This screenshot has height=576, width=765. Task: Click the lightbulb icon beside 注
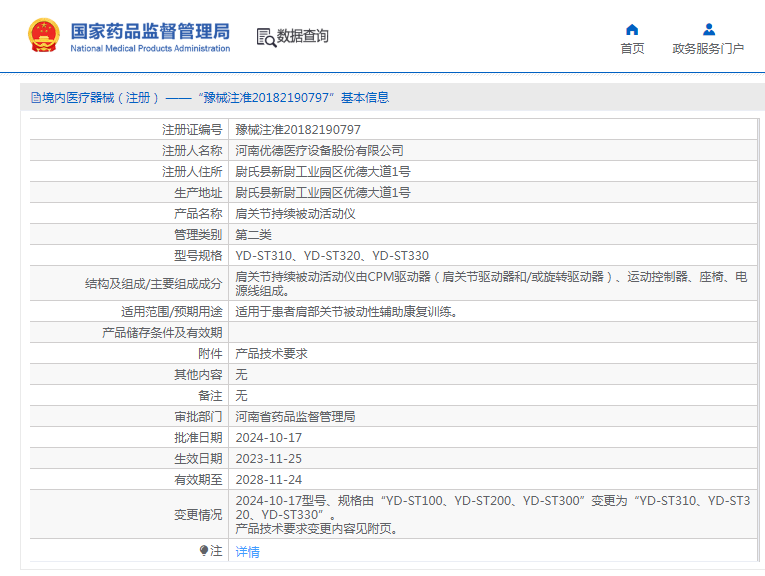coord(204,551)
